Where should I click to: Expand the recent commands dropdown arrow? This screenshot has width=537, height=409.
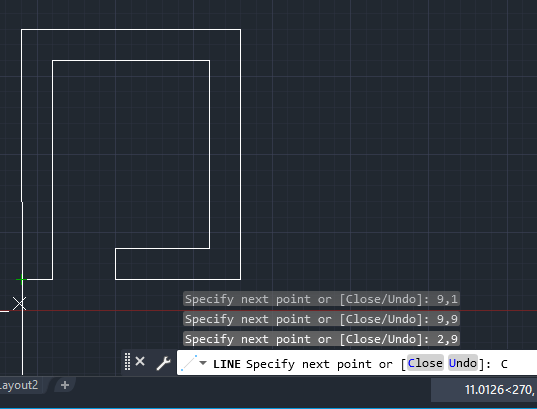coord(203,363)
